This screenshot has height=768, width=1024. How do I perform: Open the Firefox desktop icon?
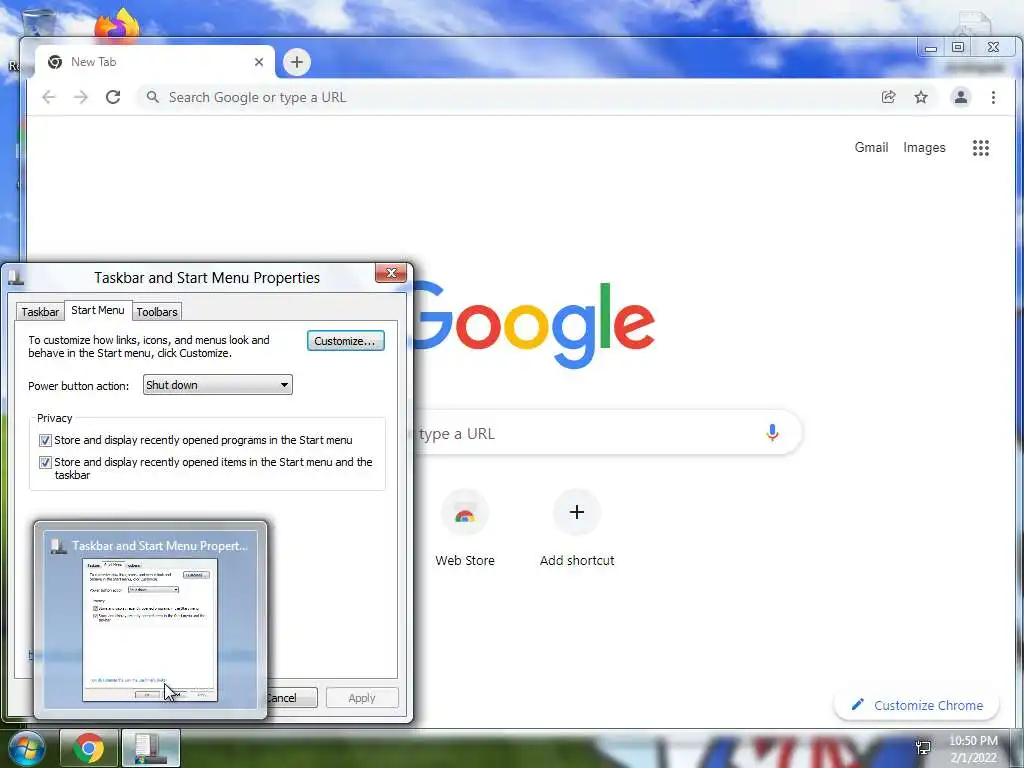117,27
